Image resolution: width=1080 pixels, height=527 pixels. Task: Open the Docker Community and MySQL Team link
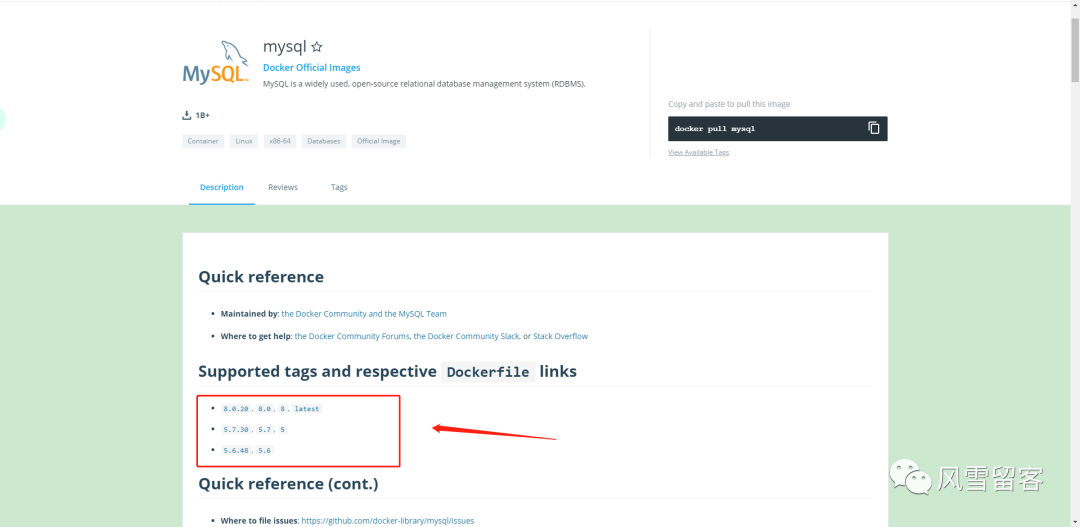click(364, 313)
